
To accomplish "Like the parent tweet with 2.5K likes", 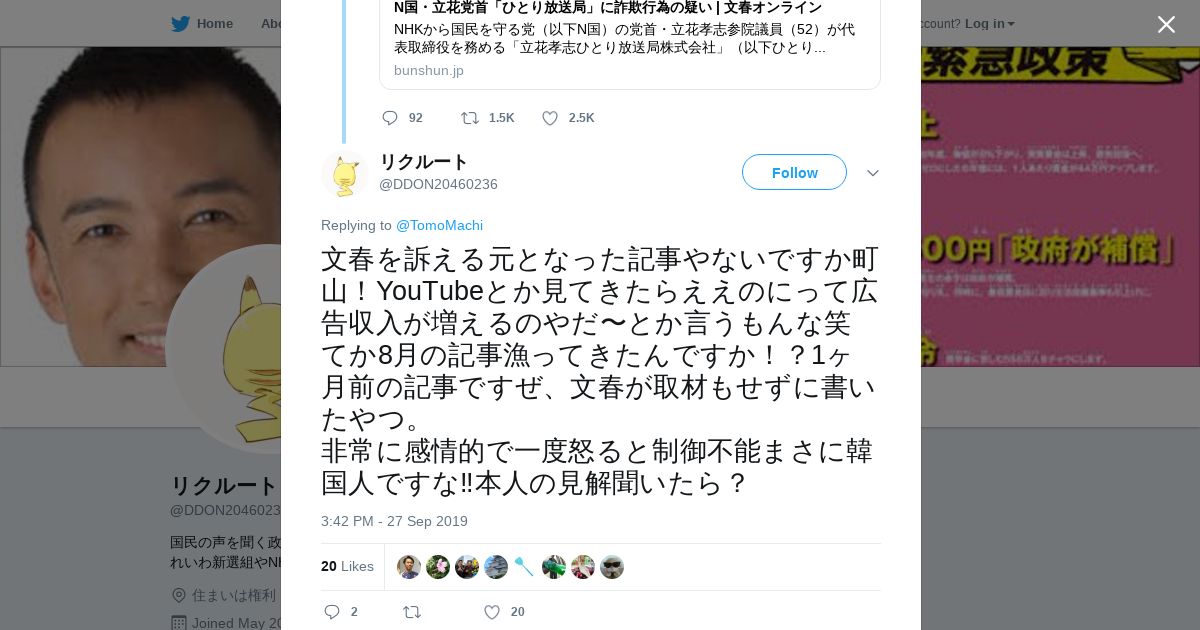I will (x=550, y=118).
